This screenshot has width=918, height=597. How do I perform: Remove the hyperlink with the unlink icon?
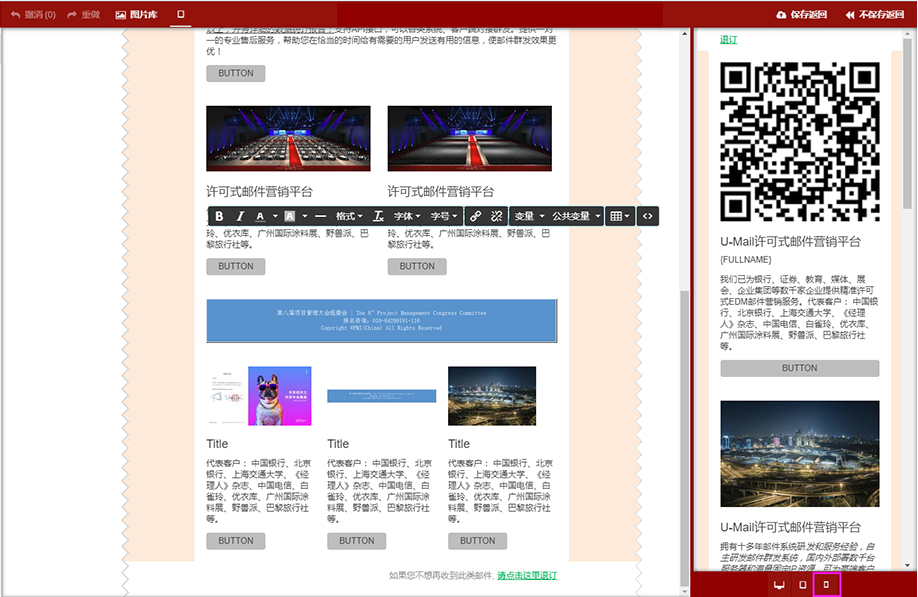pos(496,216)
